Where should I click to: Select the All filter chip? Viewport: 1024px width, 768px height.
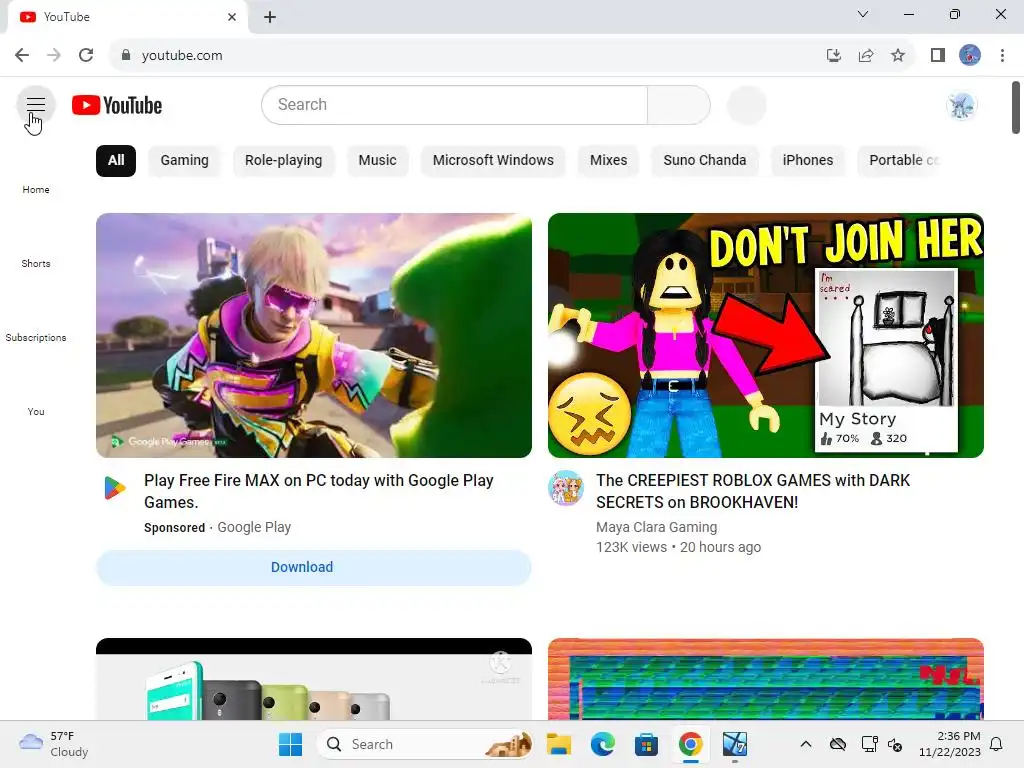pyautogui.click(x=116, y=161)
